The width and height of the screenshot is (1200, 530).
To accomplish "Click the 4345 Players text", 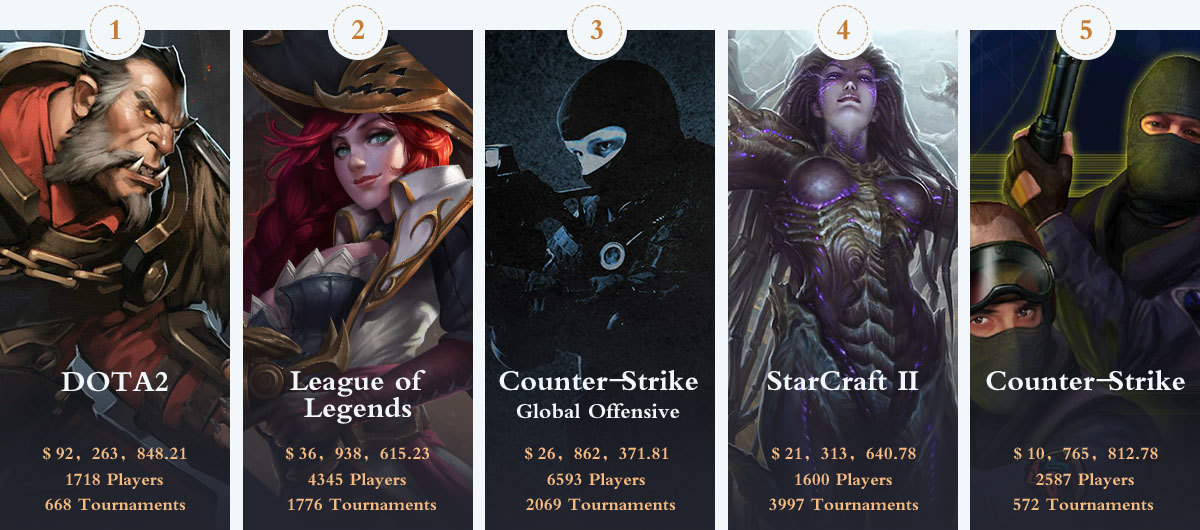I will [357, 480].
